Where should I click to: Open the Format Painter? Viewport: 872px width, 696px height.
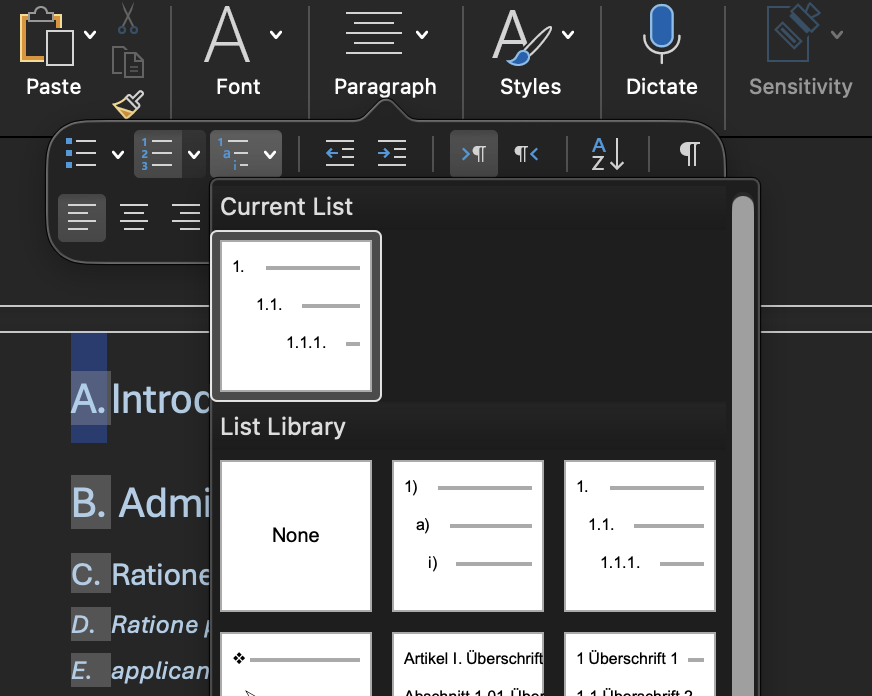128,104
